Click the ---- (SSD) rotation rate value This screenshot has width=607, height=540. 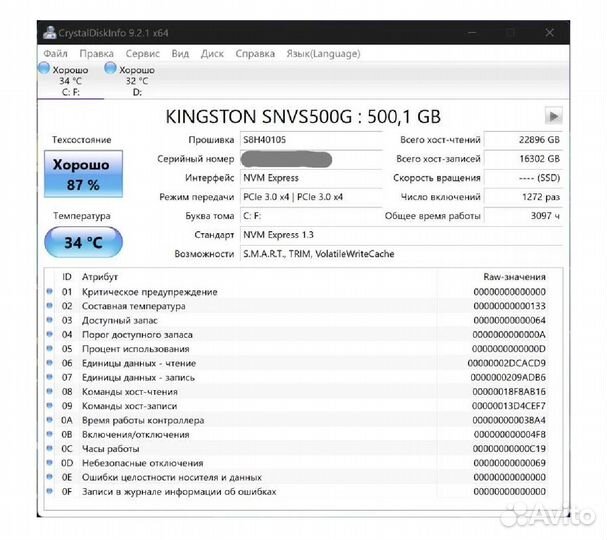[x=523, y=178]
